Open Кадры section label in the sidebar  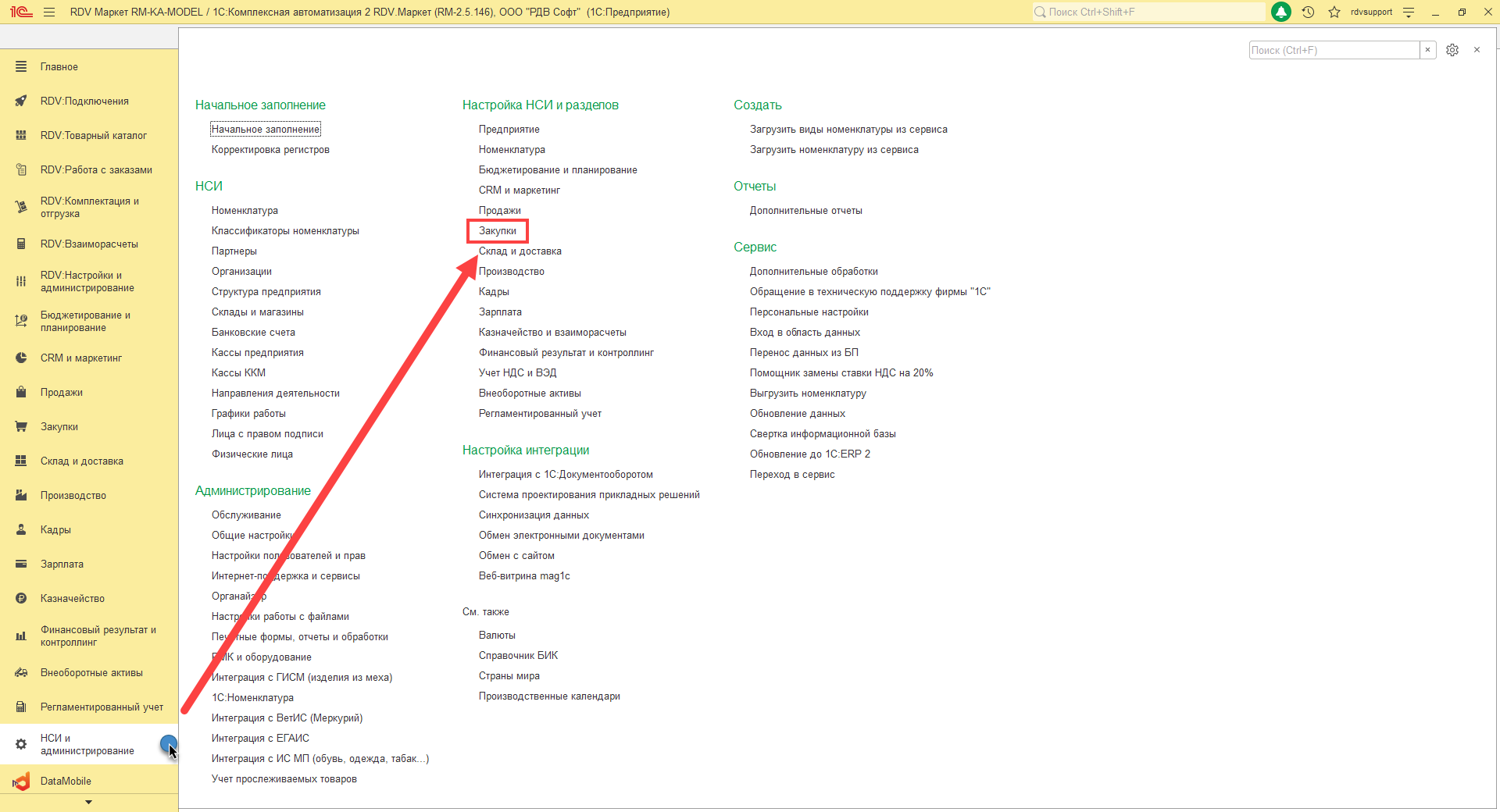[55, 530]
